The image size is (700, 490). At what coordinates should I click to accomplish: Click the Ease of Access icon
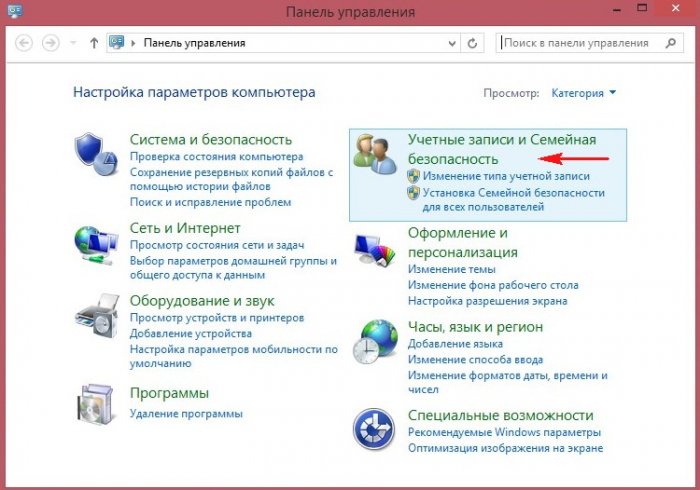[x=375, y=430]
